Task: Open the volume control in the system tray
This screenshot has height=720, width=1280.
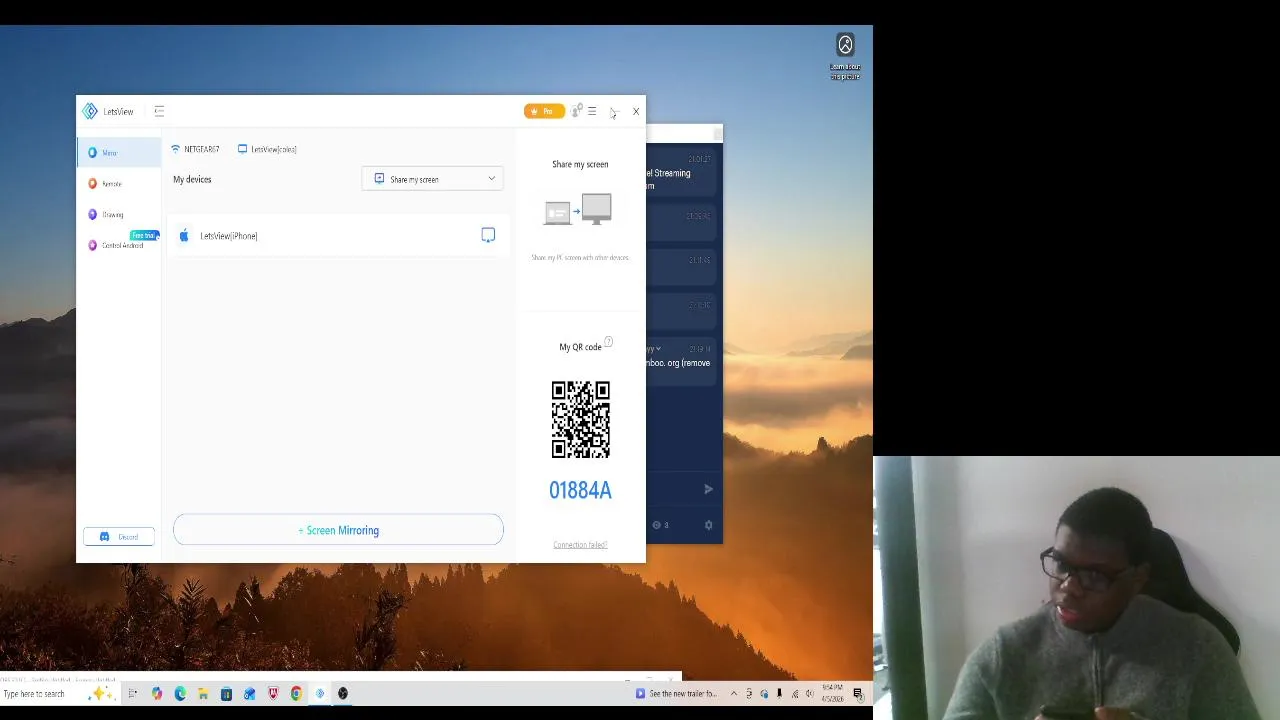Action: tap(810, 694)
